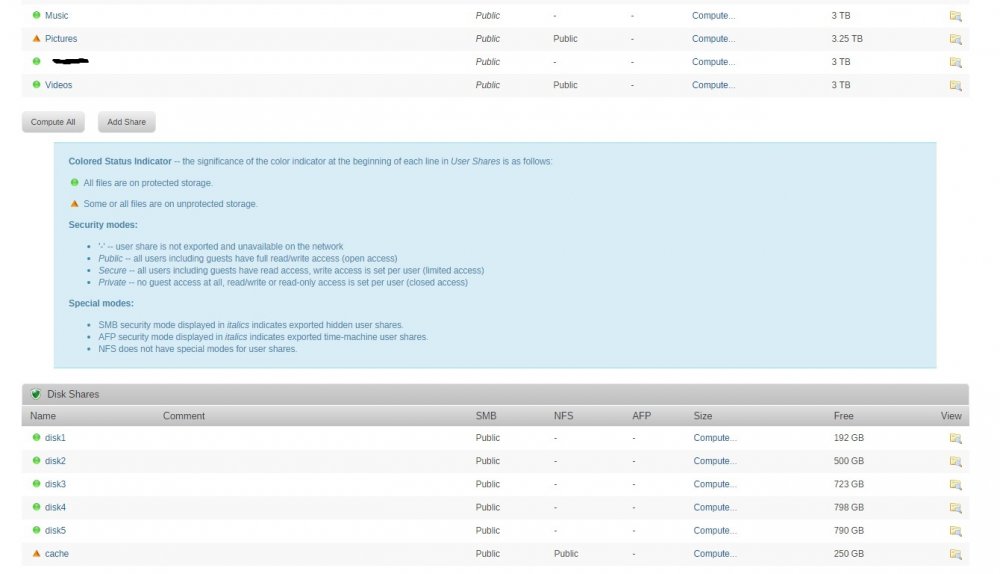Screen dimensions: 1000x574
Task: Open the Videos user share
Action: pyautogui.click(x=58, y=85)
